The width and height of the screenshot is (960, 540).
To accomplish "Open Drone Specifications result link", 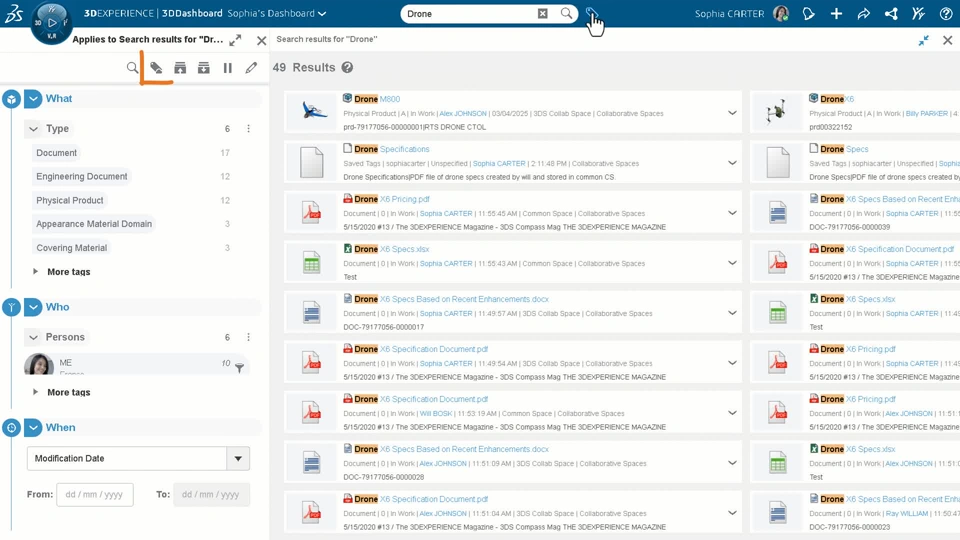I will pyautogui.click(x=392, y=149).
